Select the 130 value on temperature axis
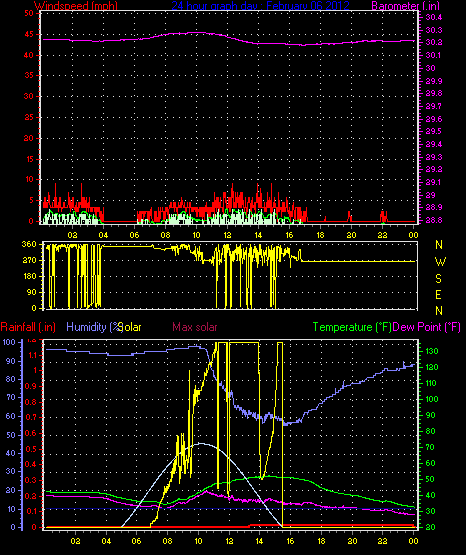Viewport: 466px width, 555px height. [x=432, y=351]
